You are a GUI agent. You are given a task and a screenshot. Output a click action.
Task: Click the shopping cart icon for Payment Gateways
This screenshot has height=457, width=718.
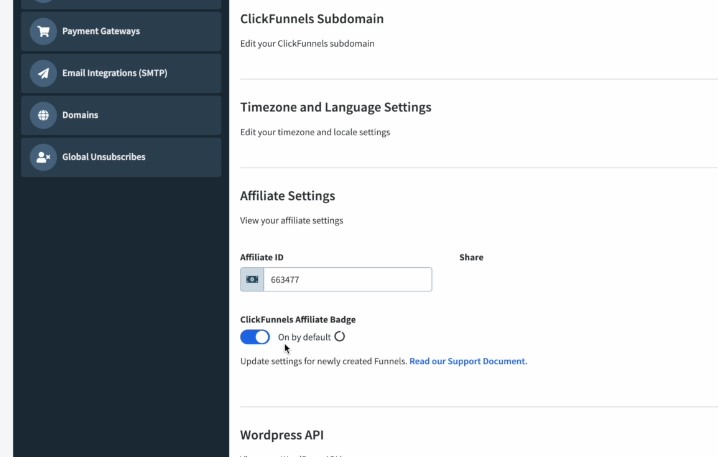44,31
